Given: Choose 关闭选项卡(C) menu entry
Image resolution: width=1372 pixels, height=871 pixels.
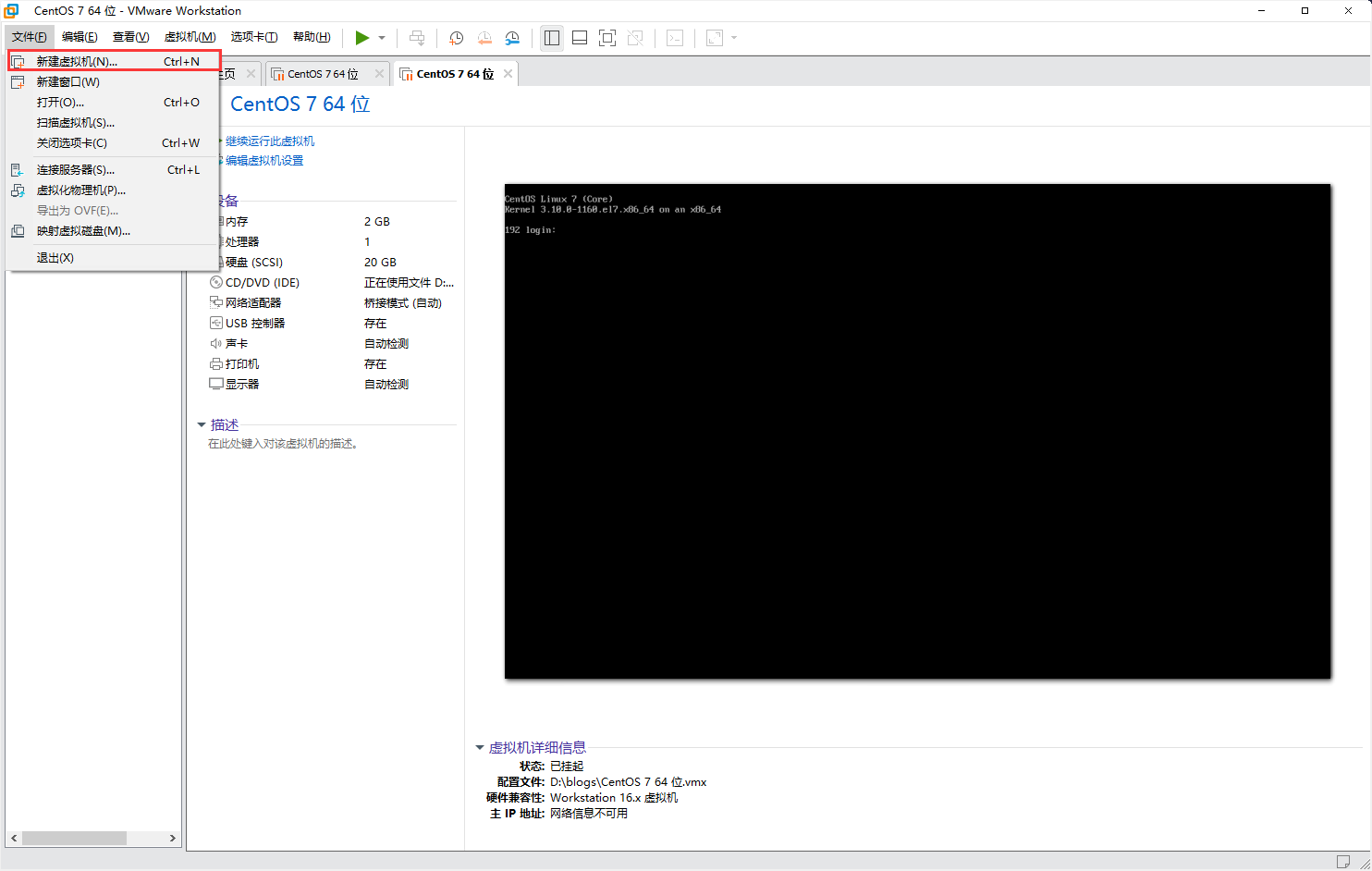Looking at the screenshot, I should click(x=114, y=142).
